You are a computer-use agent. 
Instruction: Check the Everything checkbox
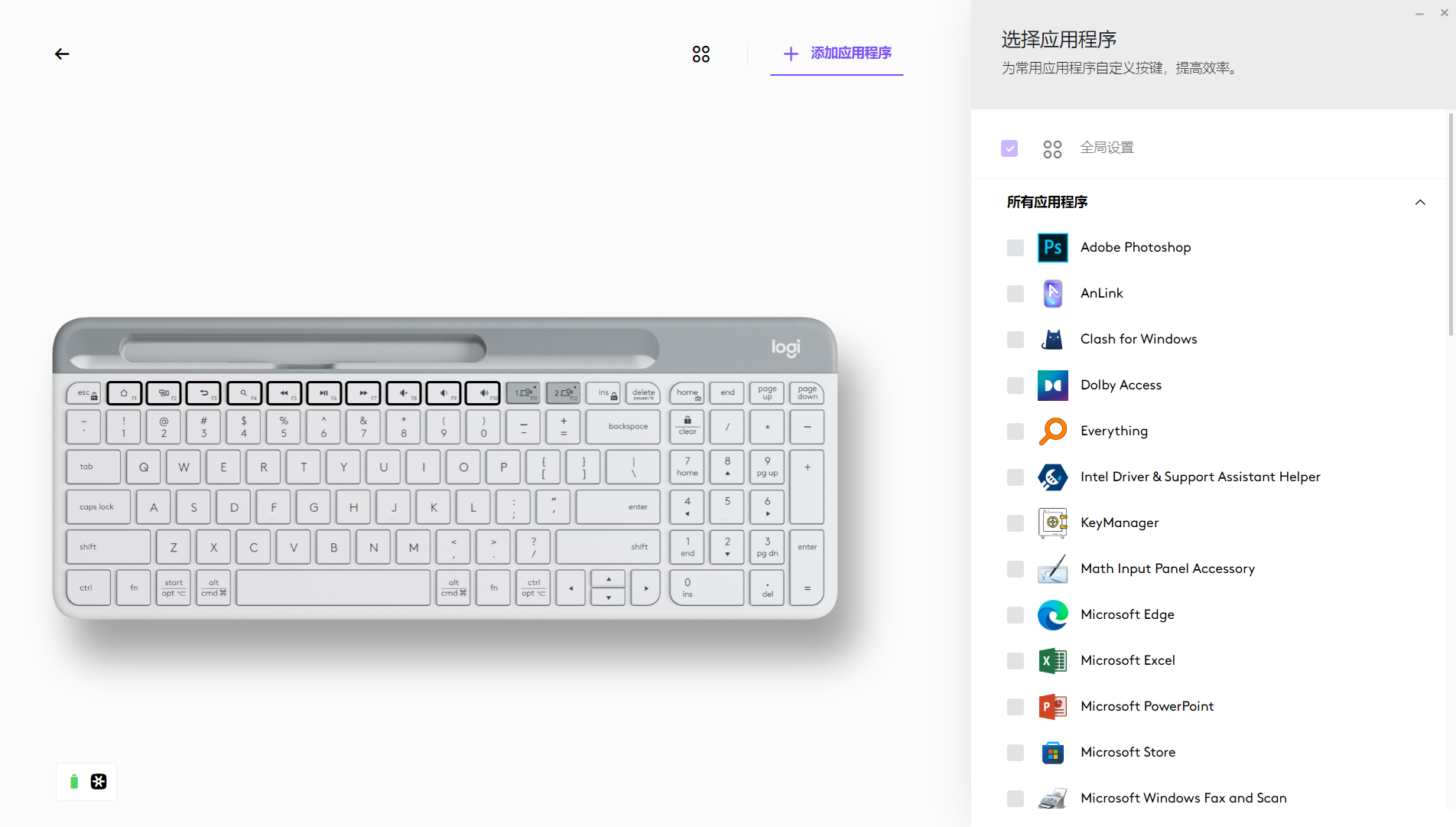[x=1016, y=431]
